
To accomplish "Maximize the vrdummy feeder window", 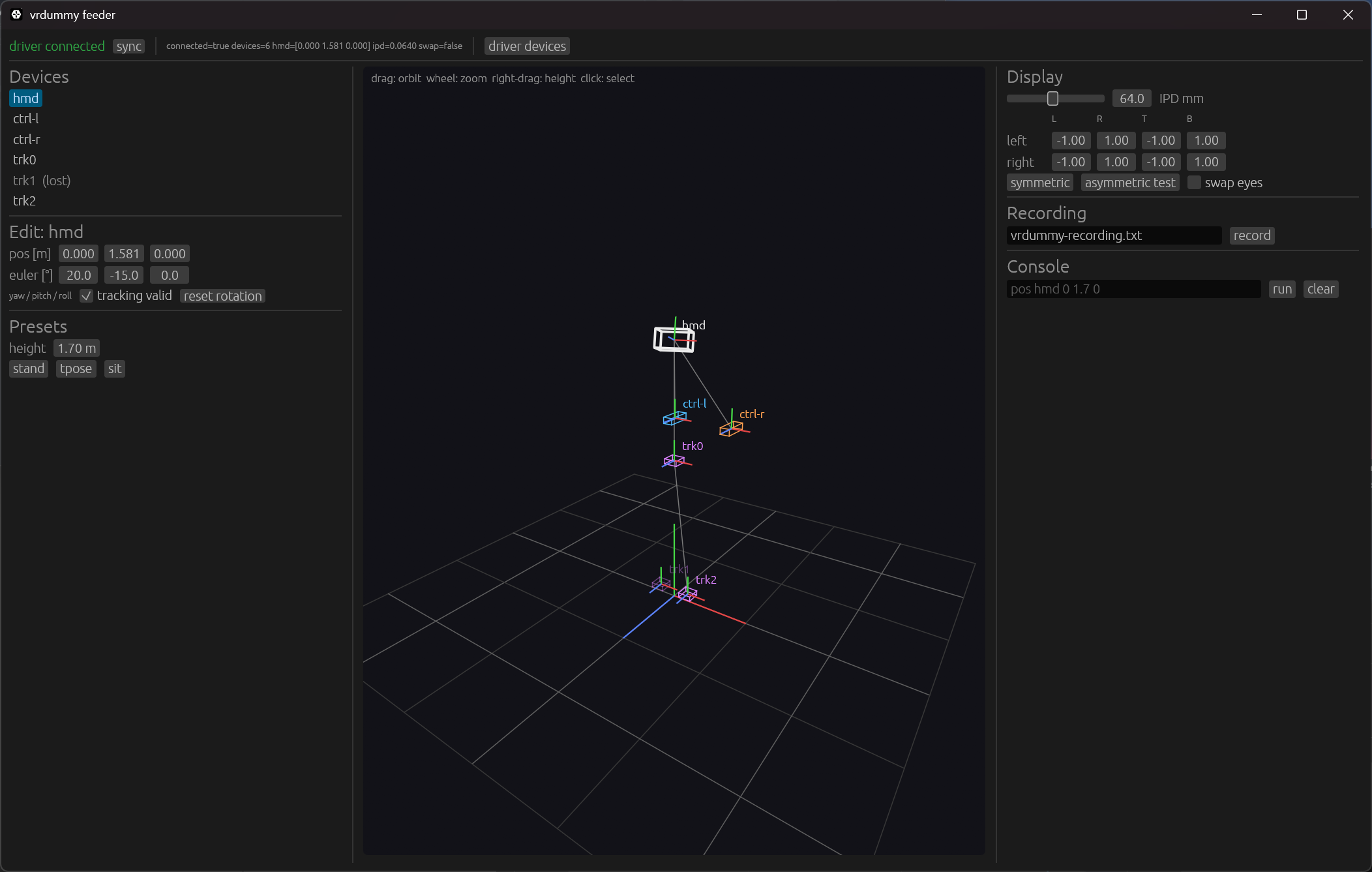I will click(x=1302, y=14).
